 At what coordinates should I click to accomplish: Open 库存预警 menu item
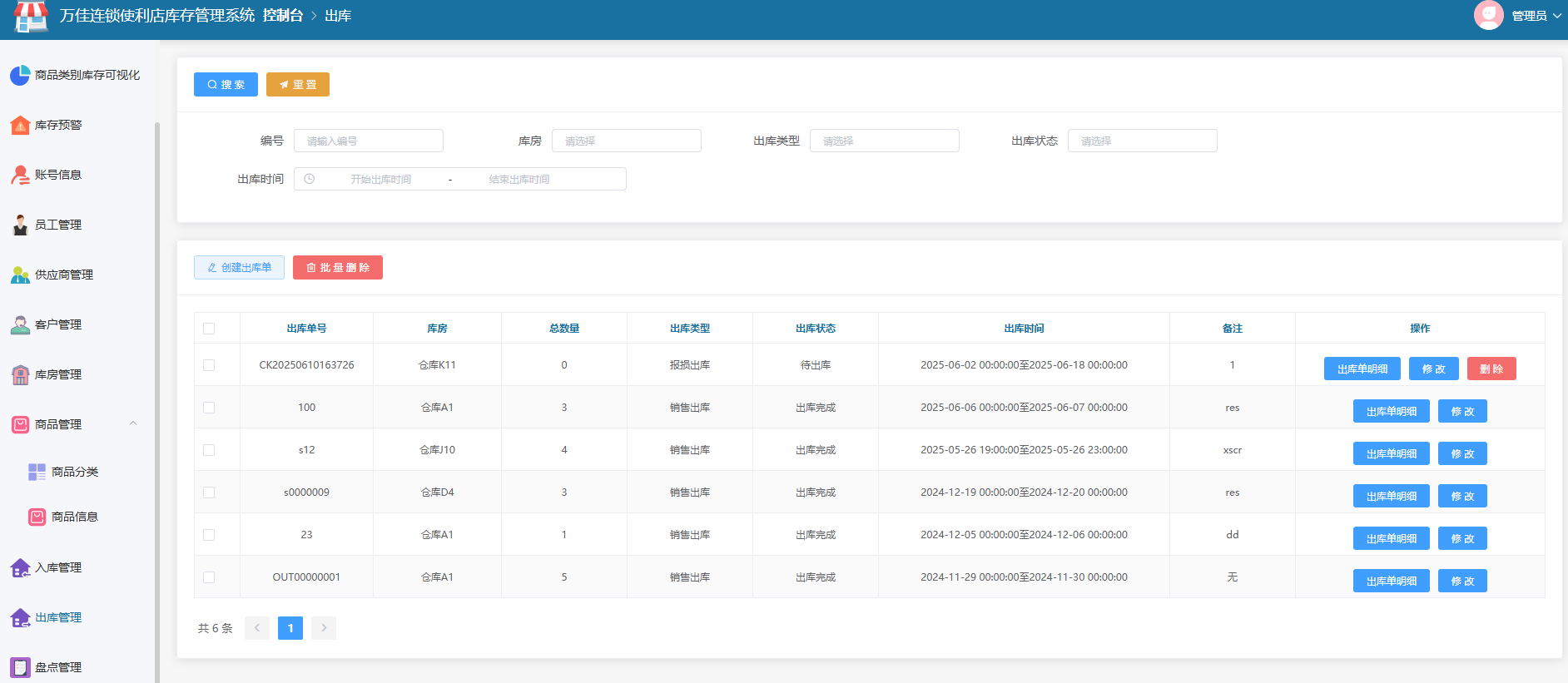[x=58, y=125]
